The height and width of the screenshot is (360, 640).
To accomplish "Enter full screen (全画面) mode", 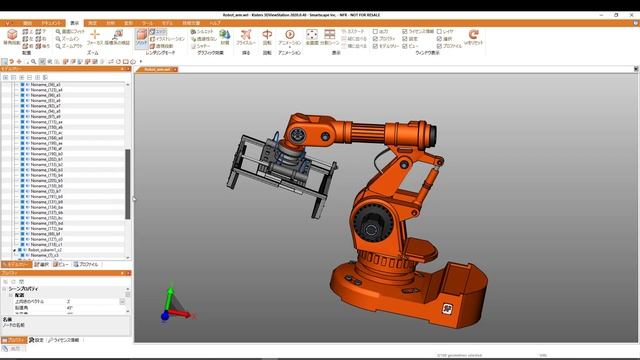I will 312,37.
